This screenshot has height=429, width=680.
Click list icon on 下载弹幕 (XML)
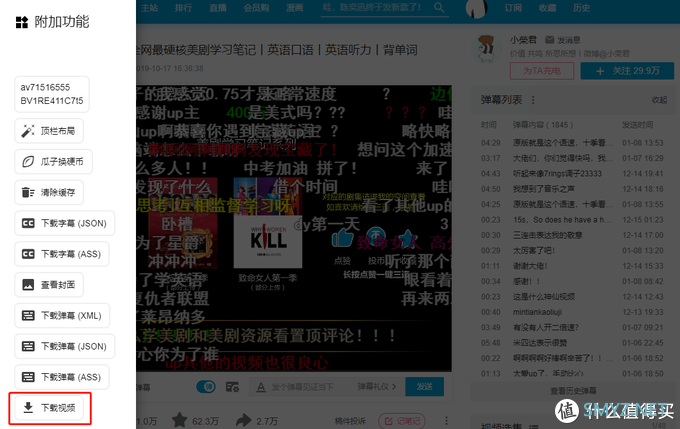(28, 316)
